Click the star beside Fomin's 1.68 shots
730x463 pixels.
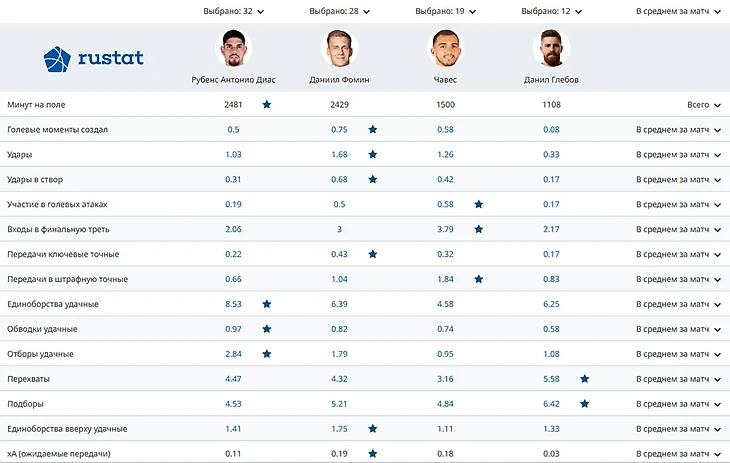pos(372,154)
